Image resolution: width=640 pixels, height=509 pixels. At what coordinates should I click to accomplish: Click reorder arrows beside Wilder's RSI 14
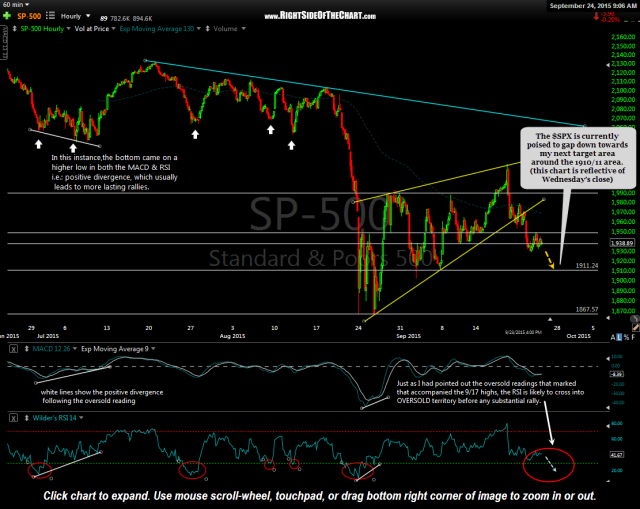(x=27, y=418)
